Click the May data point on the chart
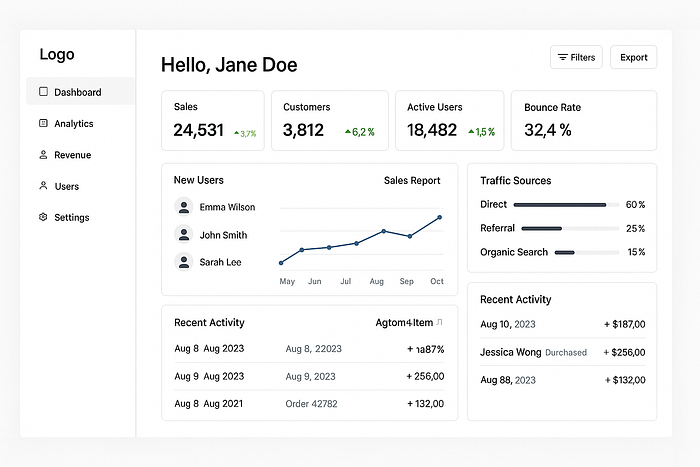 click(x=281, y=263)
